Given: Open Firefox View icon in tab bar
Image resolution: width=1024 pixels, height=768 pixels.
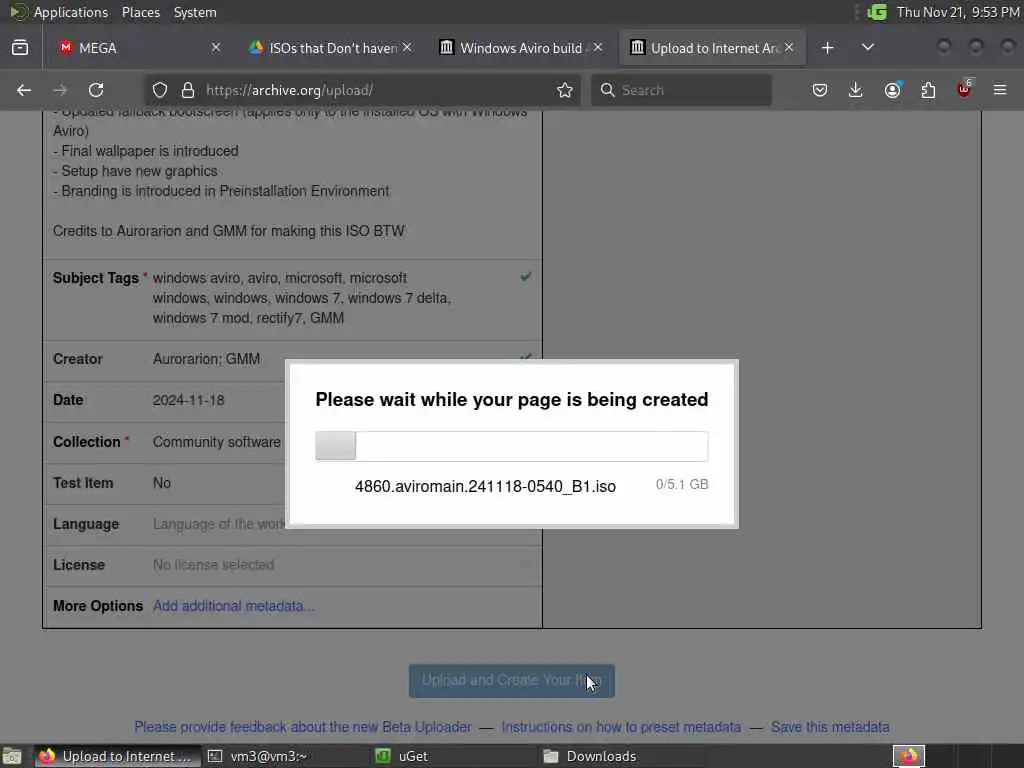Looking at the screenshot, I should point(20,48).
